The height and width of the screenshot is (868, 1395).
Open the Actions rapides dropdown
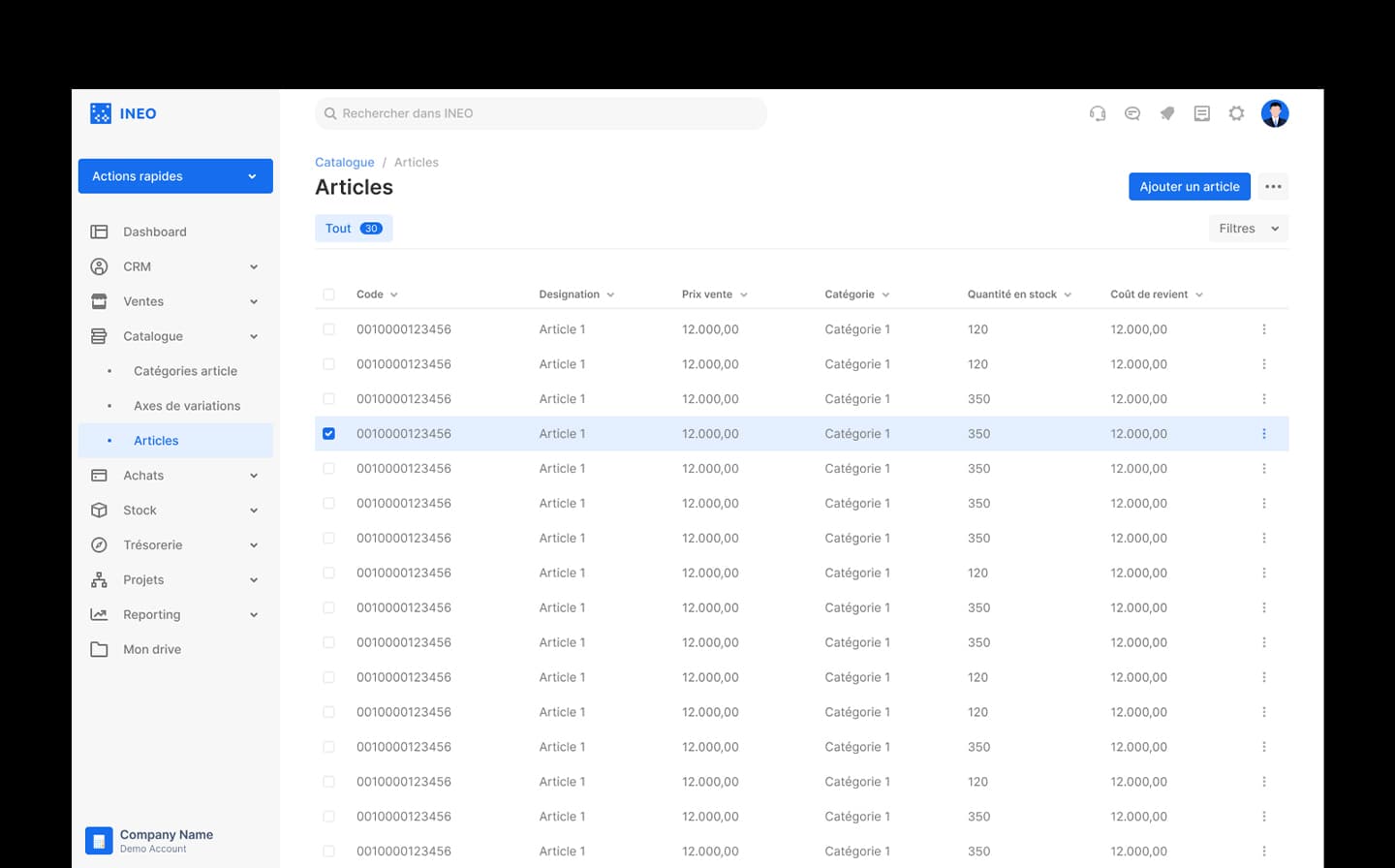pyautogui.click(x=175, y=176)
